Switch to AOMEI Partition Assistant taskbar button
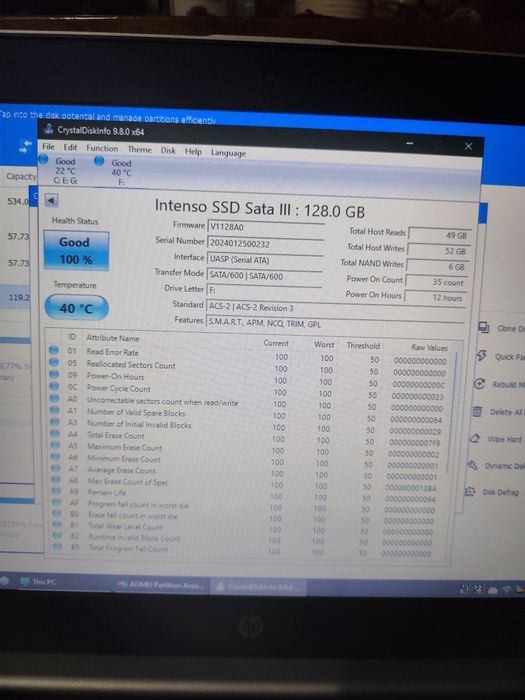525x700 pixels. (x=161, y=584)
